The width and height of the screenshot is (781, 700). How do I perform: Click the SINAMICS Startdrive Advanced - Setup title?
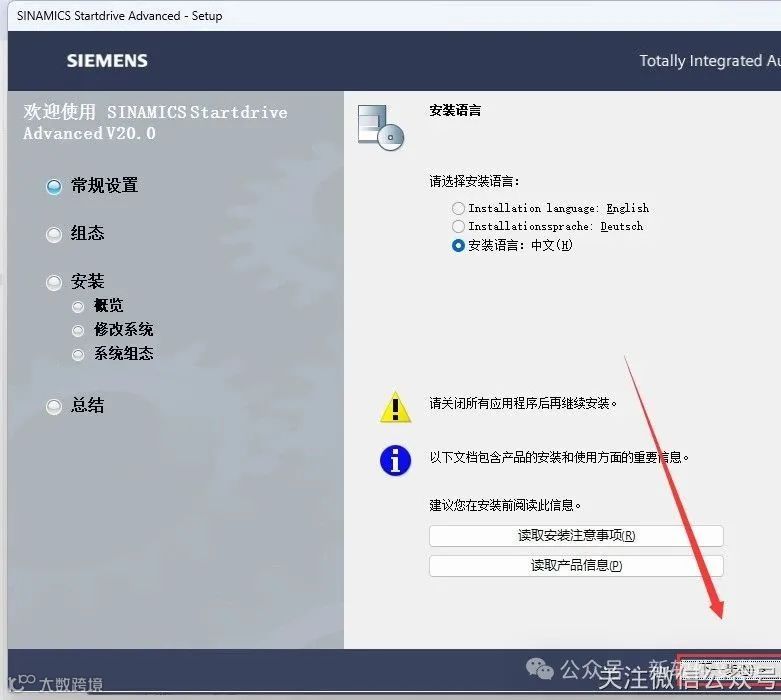[120, 16]
